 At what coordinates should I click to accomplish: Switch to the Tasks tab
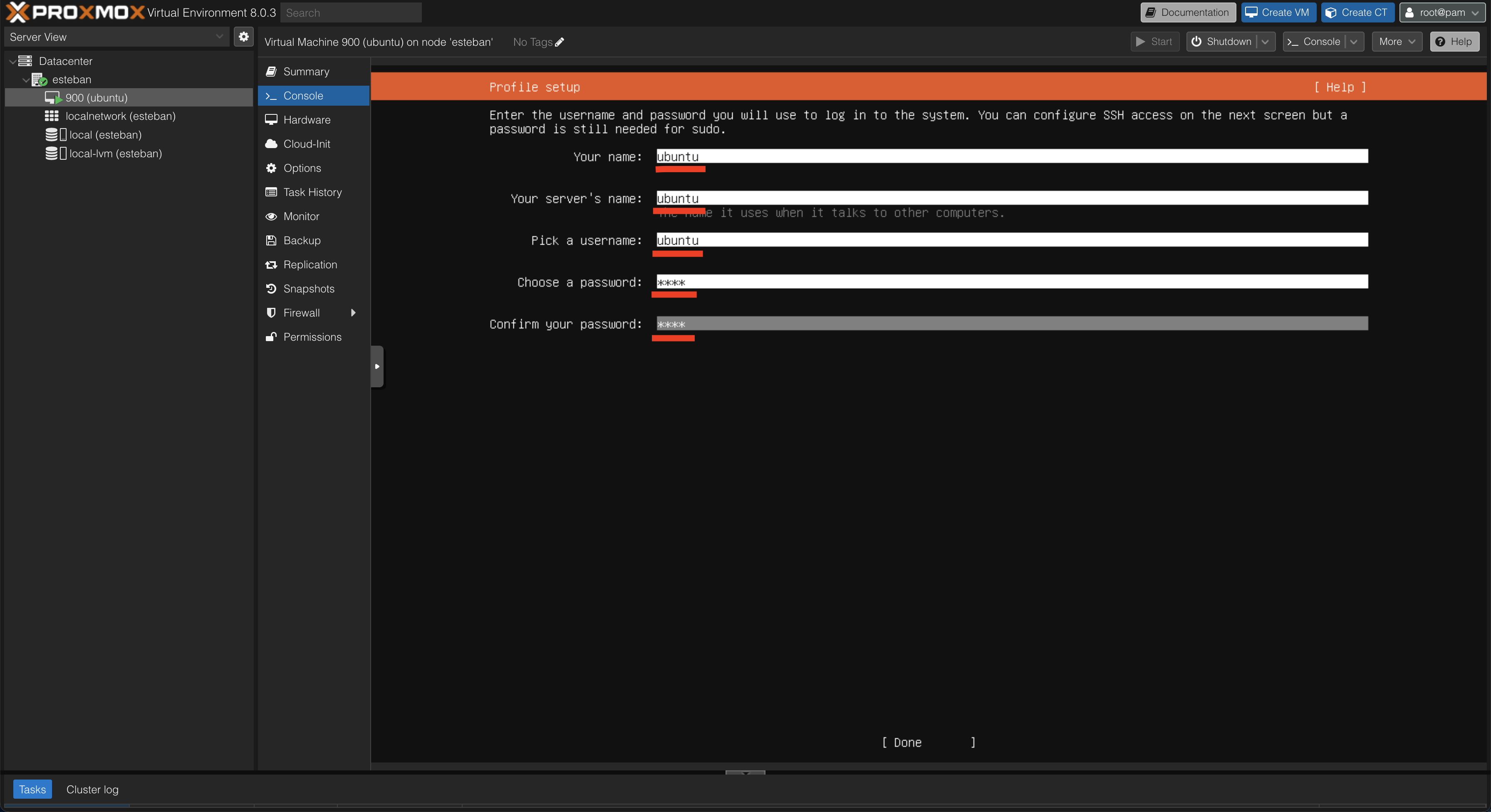32,789
